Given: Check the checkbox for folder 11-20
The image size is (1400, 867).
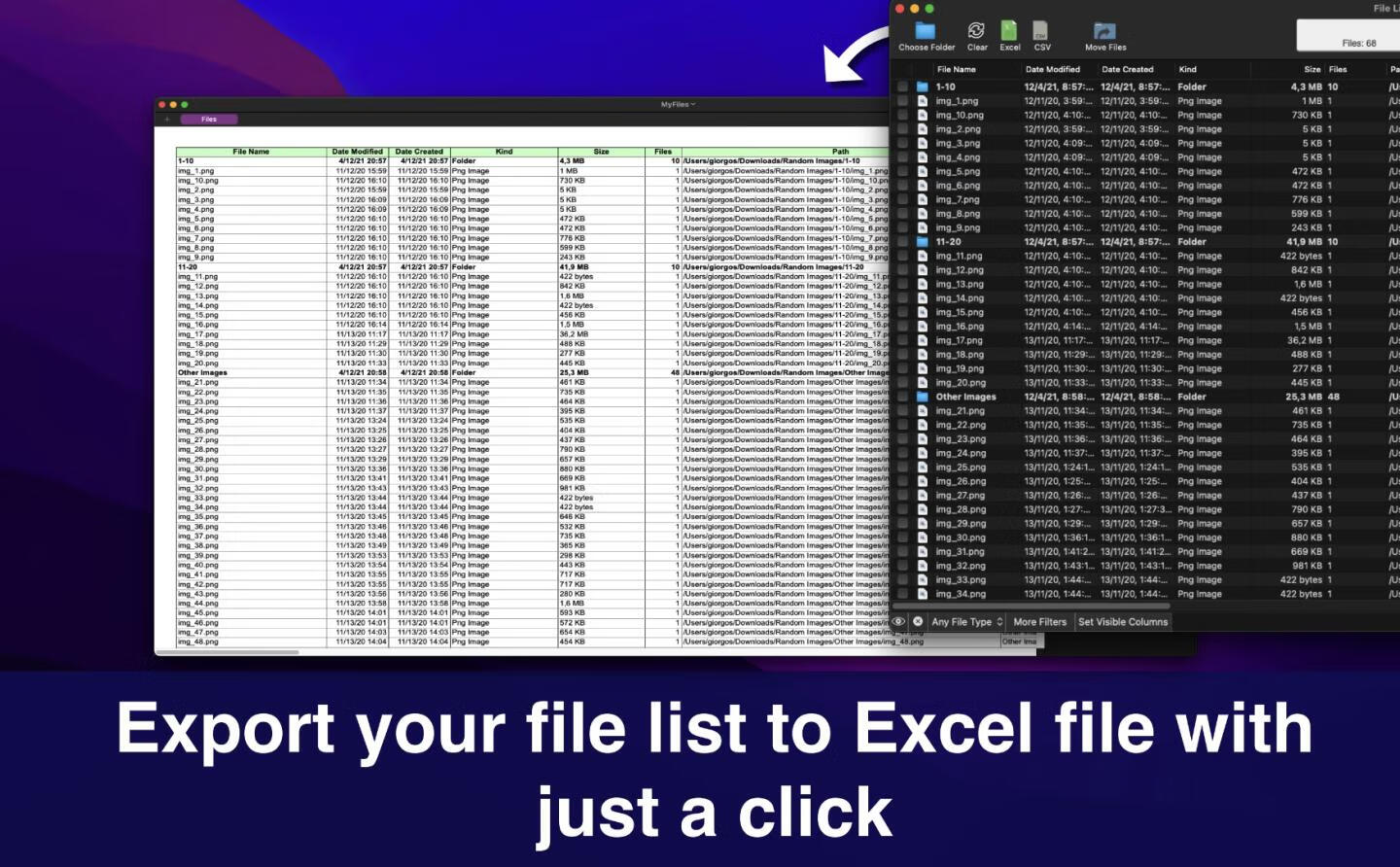Looking at the screenshot, I should [902, 242].
